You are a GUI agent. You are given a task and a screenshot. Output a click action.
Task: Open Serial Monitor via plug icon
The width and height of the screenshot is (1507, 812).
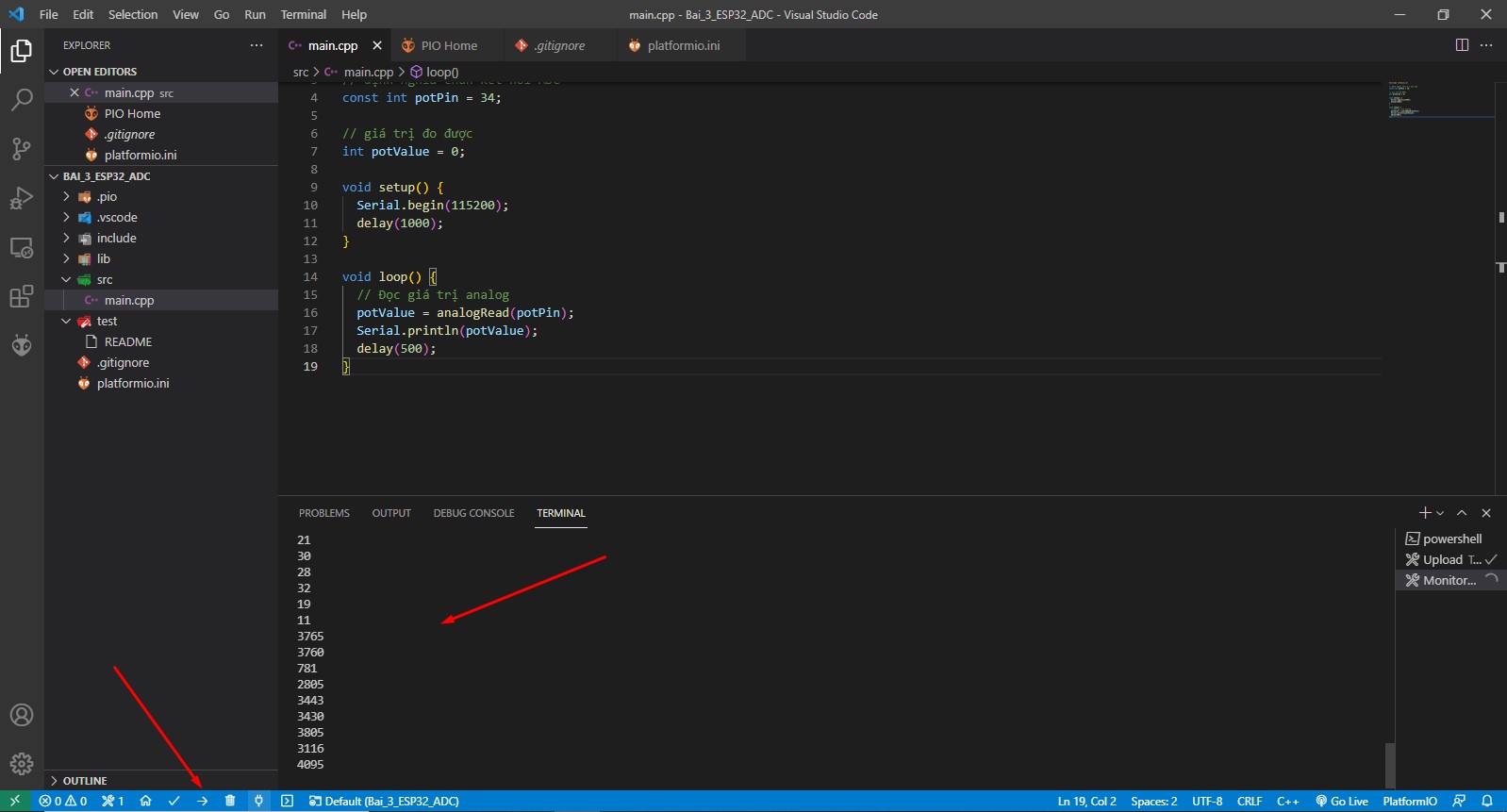[258, 801]
